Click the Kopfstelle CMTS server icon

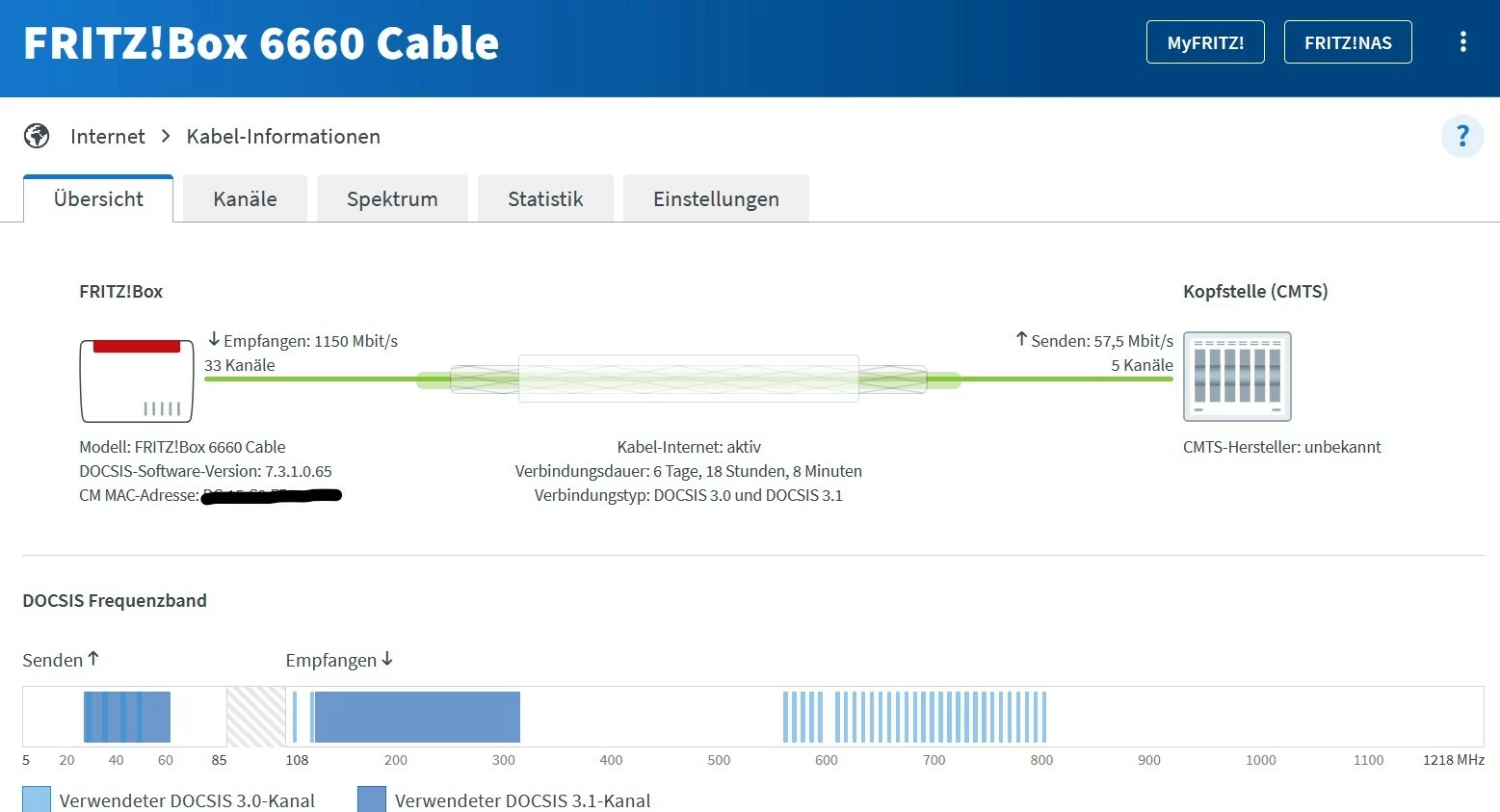click(1237, 377)
